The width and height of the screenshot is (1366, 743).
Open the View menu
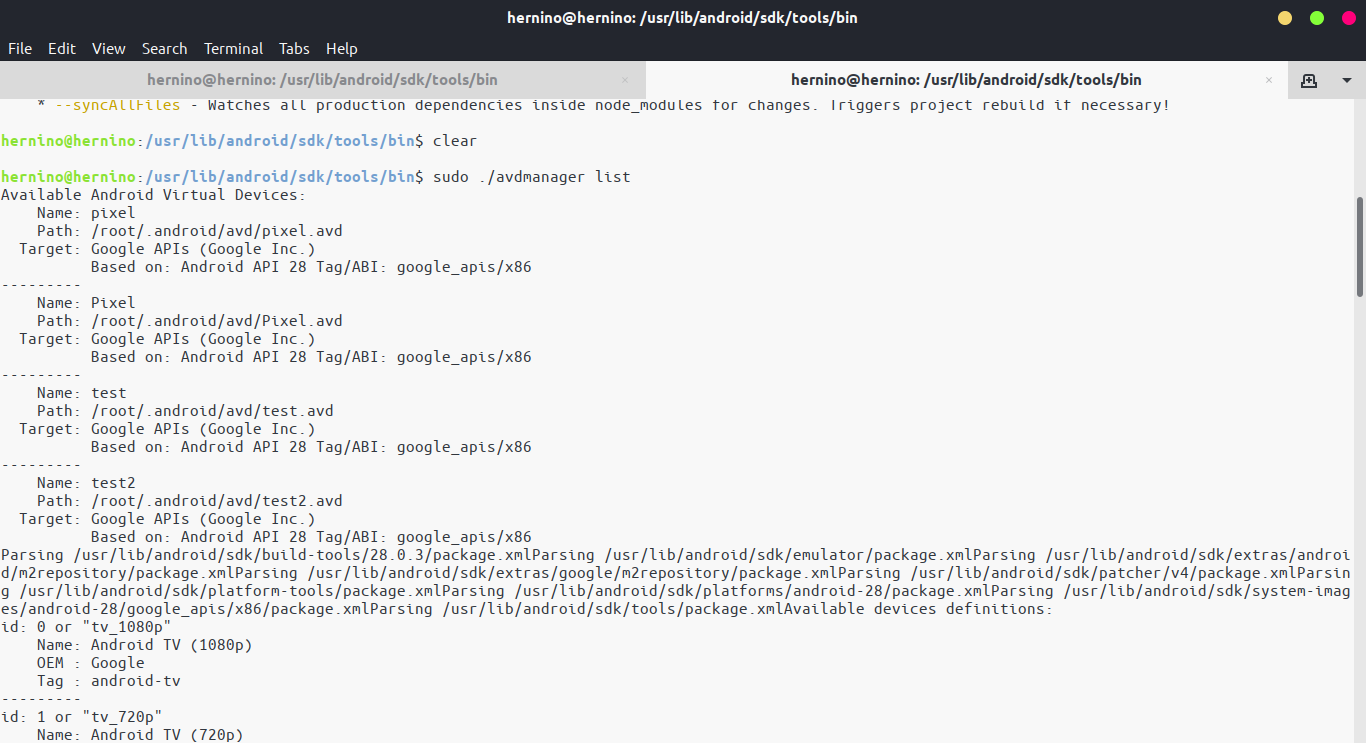pyautogui.click(x=109, y=48)
